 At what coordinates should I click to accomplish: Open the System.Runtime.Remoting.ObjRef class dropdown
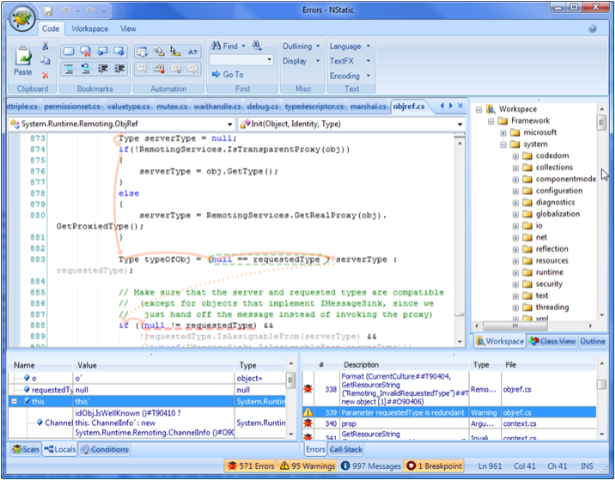tap(230, 124)
